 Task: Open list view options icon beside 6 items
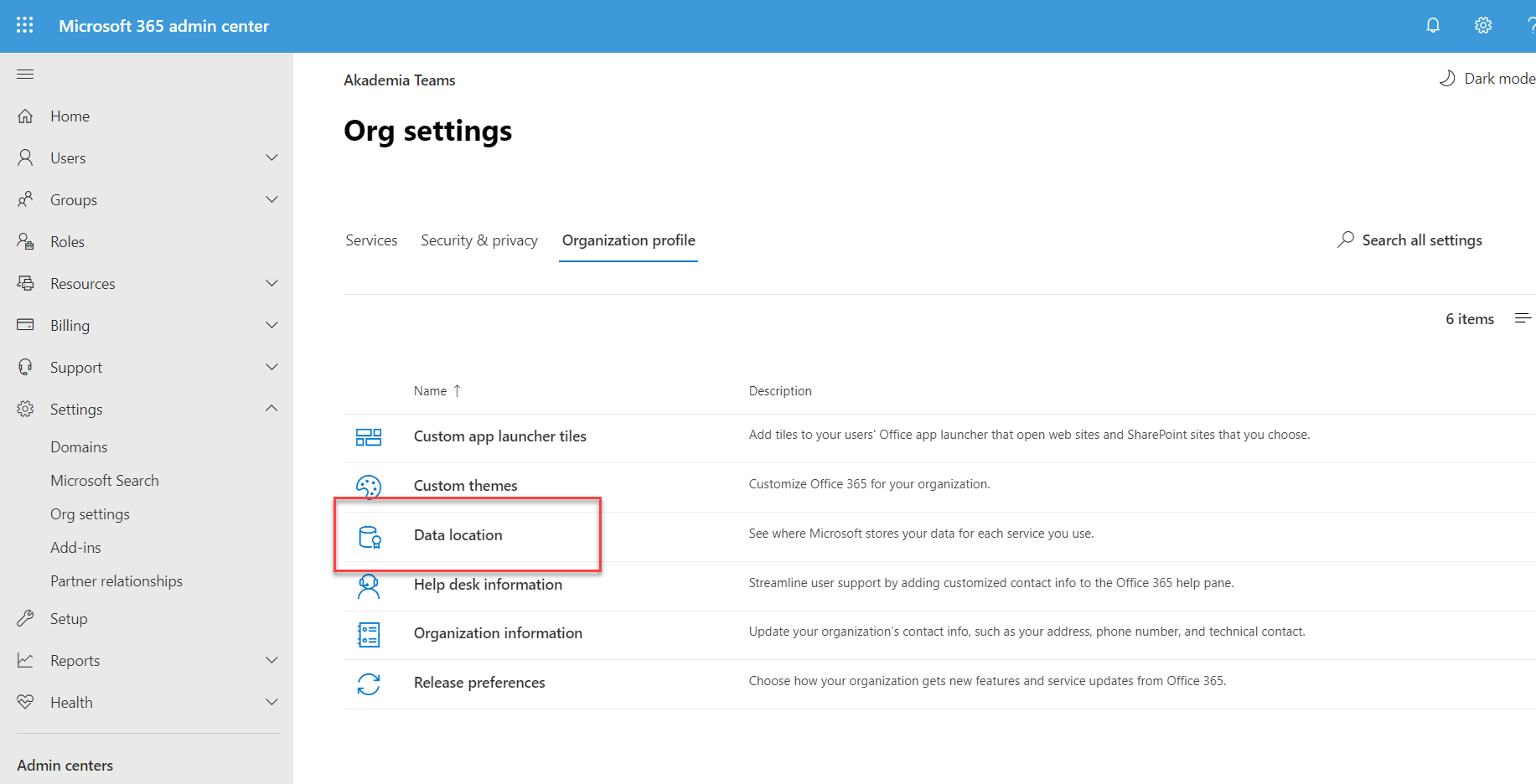click(x=1523, y=318)
